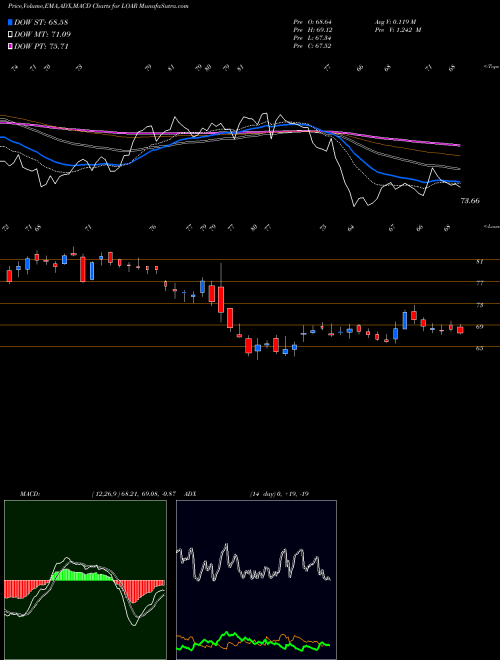This screenshot has height=660, width=500.
Task: Click the blue DOW ST legend swatch
Action: (10, 22)
